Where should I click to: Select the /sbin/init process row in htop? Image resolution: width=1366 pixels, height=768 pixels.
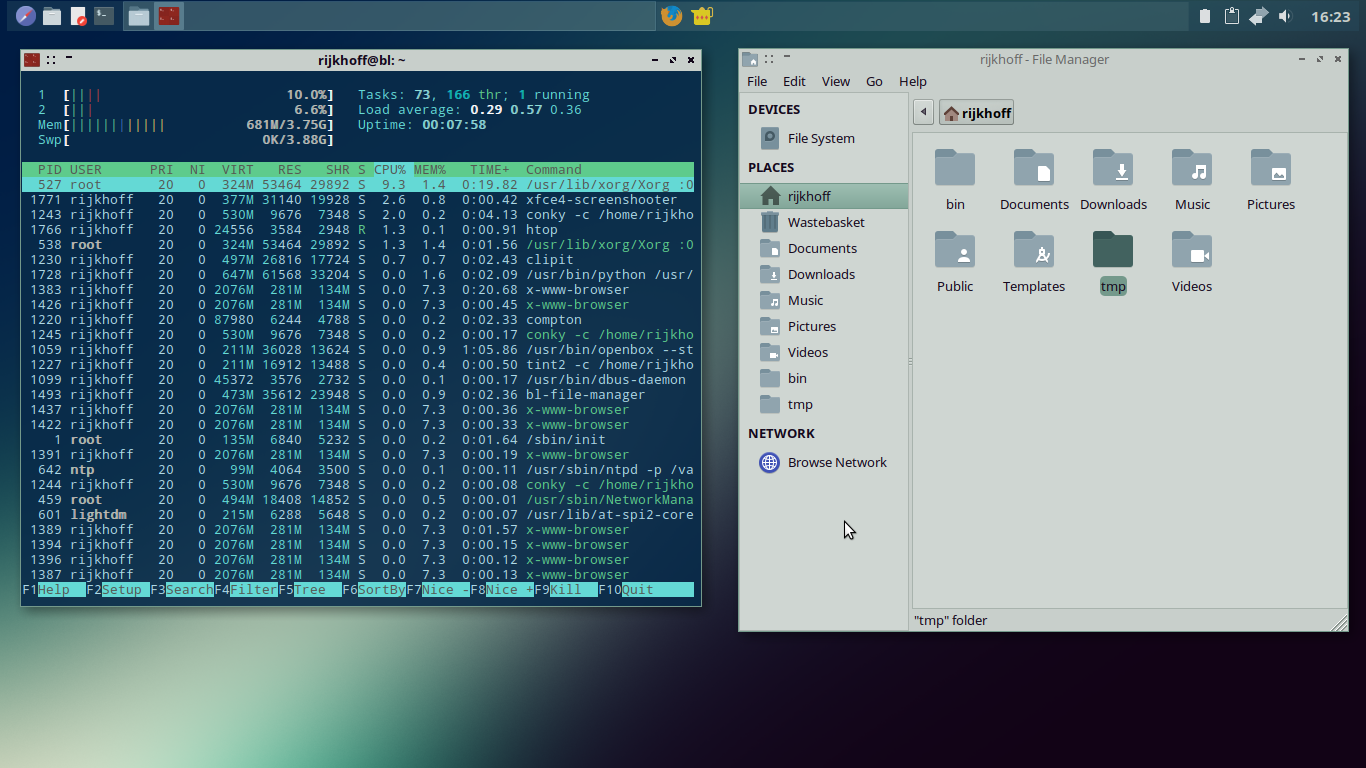pyautogui.click(x=358, y=440)
